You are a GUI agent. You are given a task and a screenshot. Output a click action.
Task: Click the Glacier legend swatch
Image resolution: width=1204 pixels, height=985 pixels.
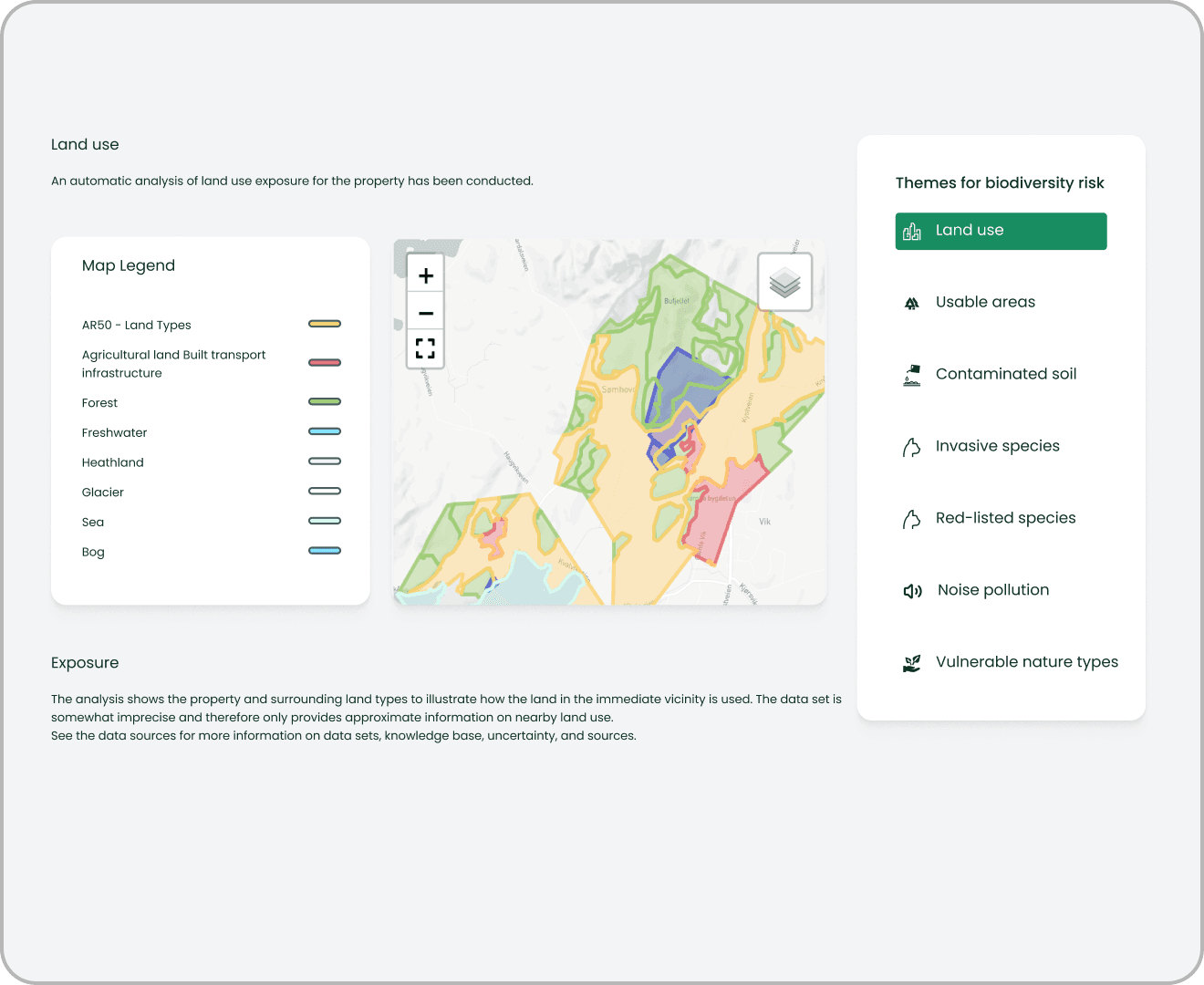pyautogui.click(x=325, y=491)
